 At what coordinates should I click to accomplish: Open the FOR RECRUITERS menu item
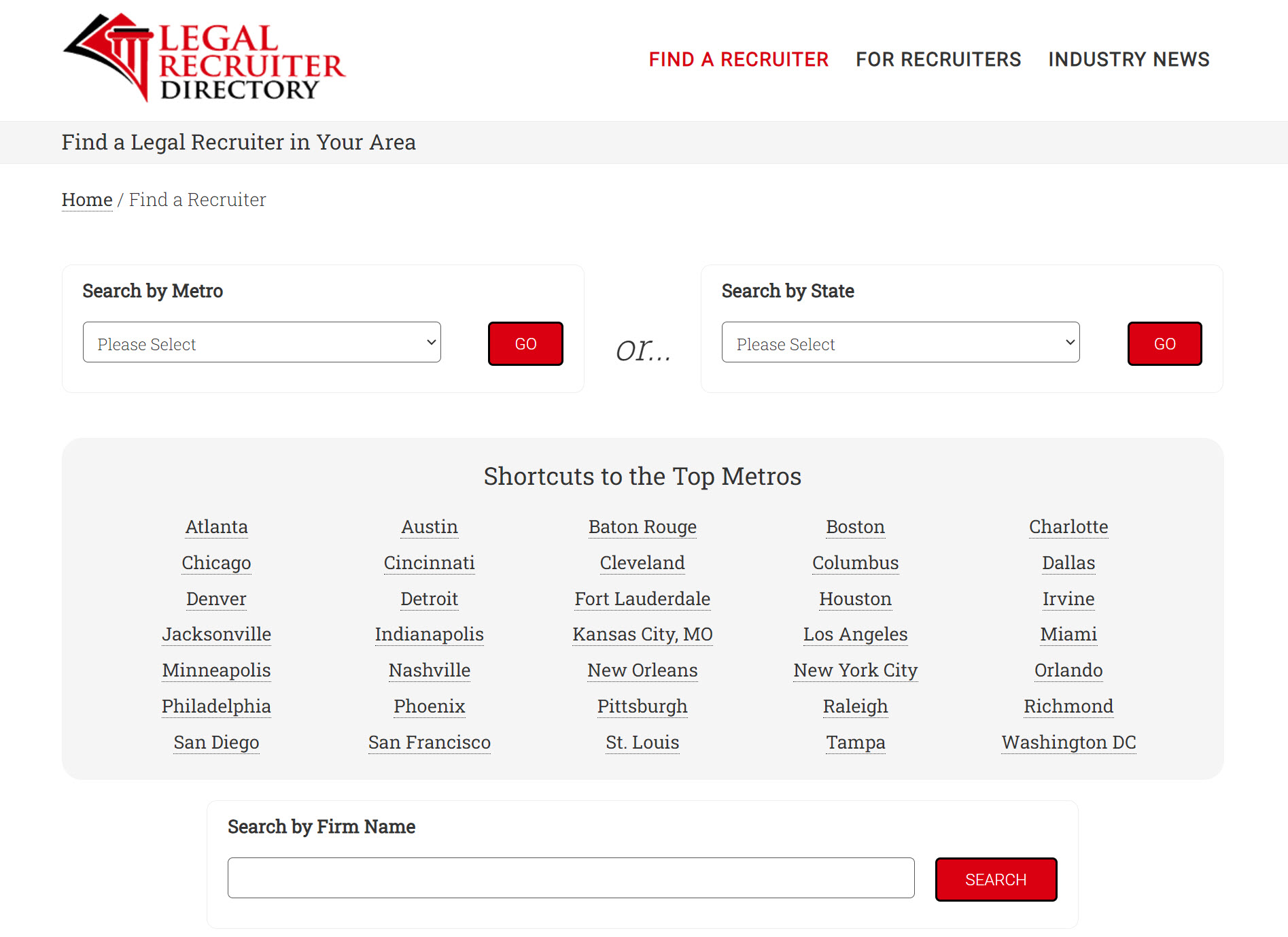pos(938,60)
